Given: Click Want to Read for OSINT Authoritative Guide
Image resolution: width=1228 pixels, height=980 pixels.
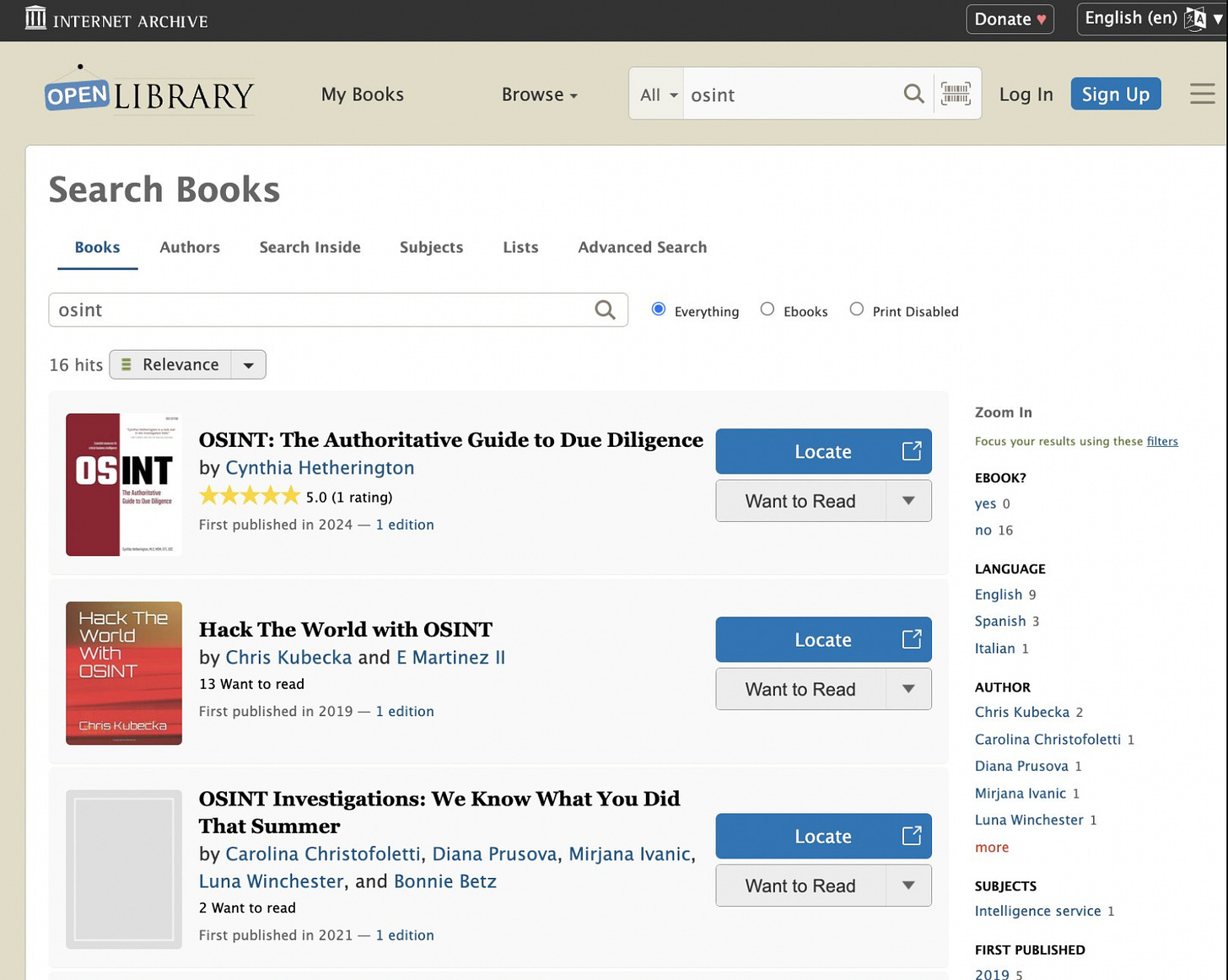Looking at the screenshot, I should 800,501.
